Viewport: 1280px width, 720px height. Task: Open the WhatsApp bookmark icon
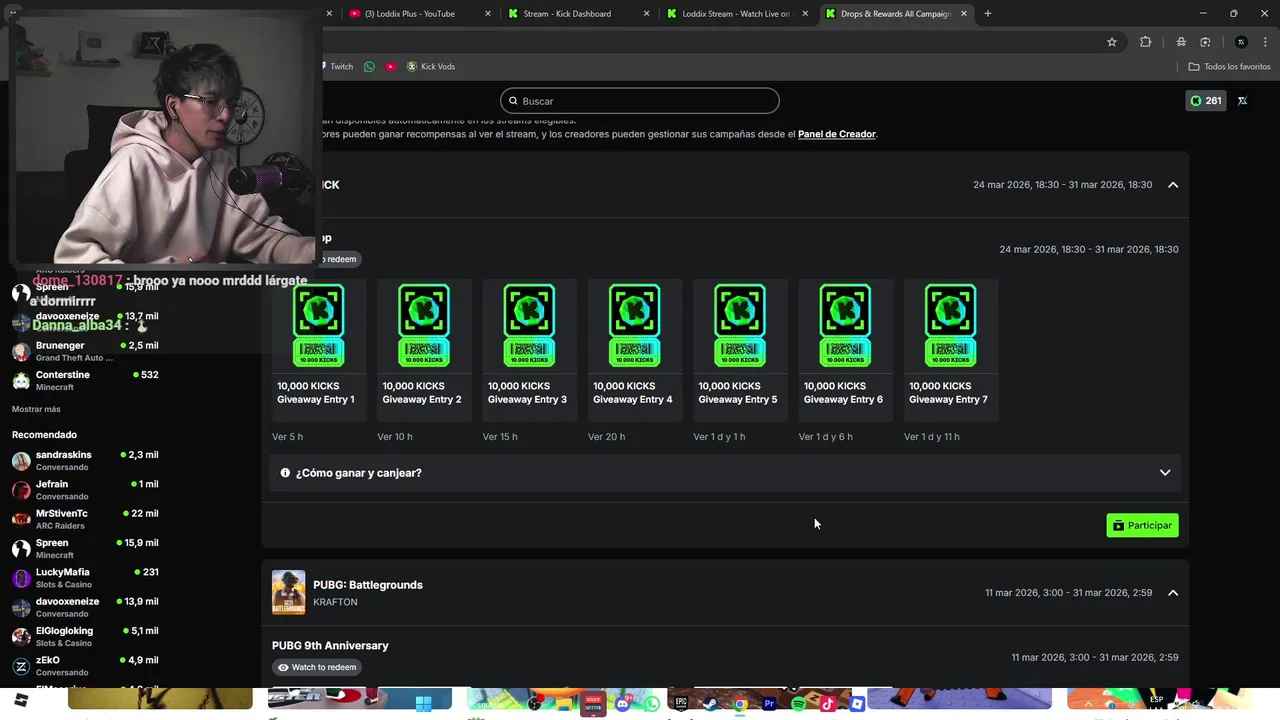point(369,67)
